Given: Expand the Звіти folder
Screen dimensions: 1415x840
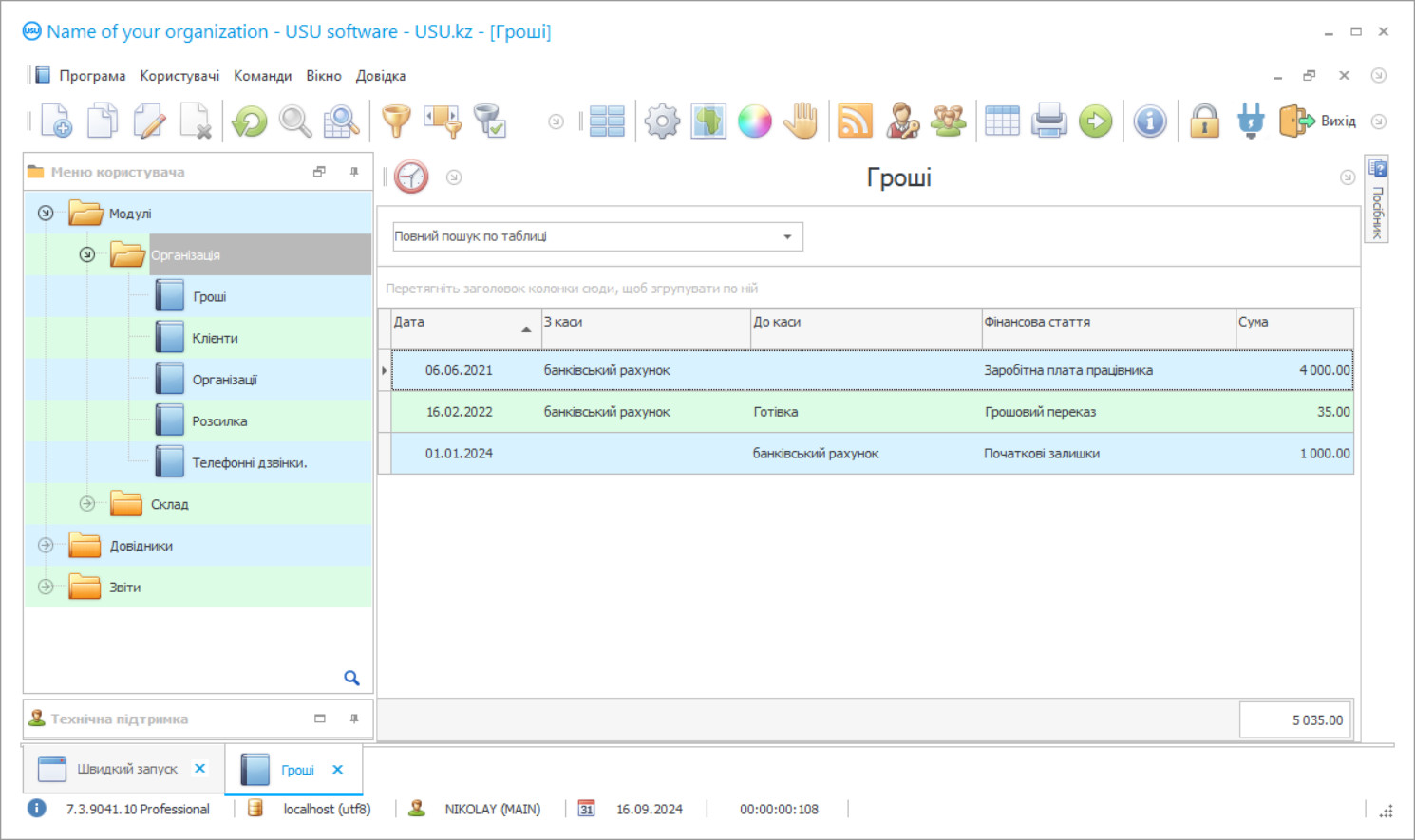Looking at the screenshot, I should coord(46,588).
